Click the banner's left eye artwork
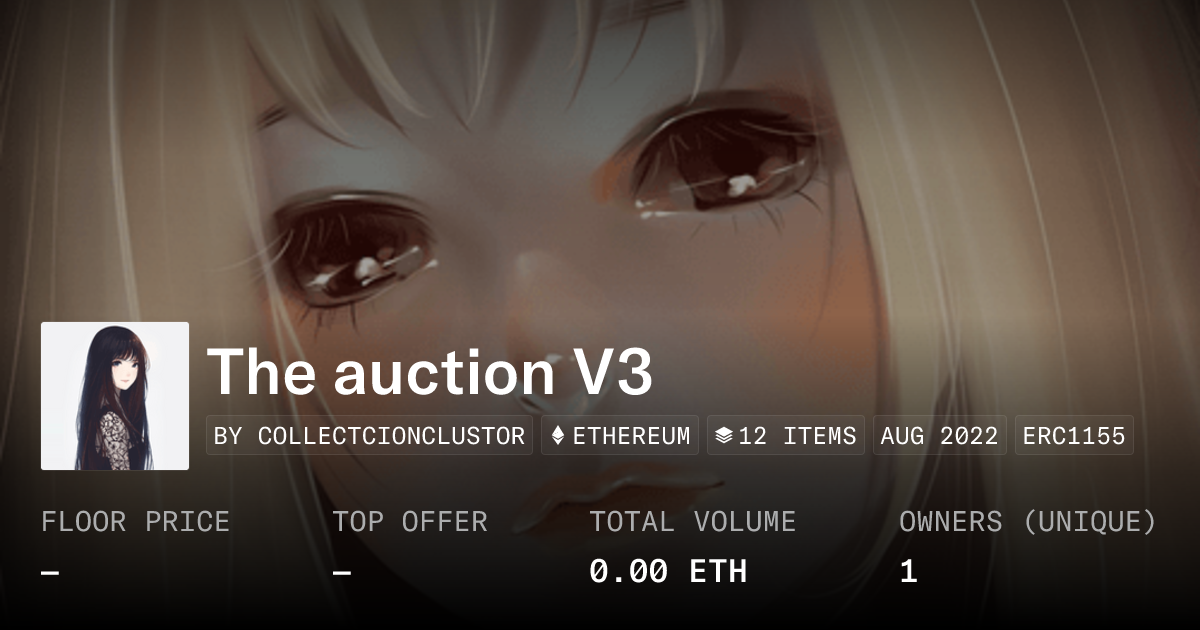The width and height of the screenshot is (1200, 630). pyautogui.click(x=355, y=250)
